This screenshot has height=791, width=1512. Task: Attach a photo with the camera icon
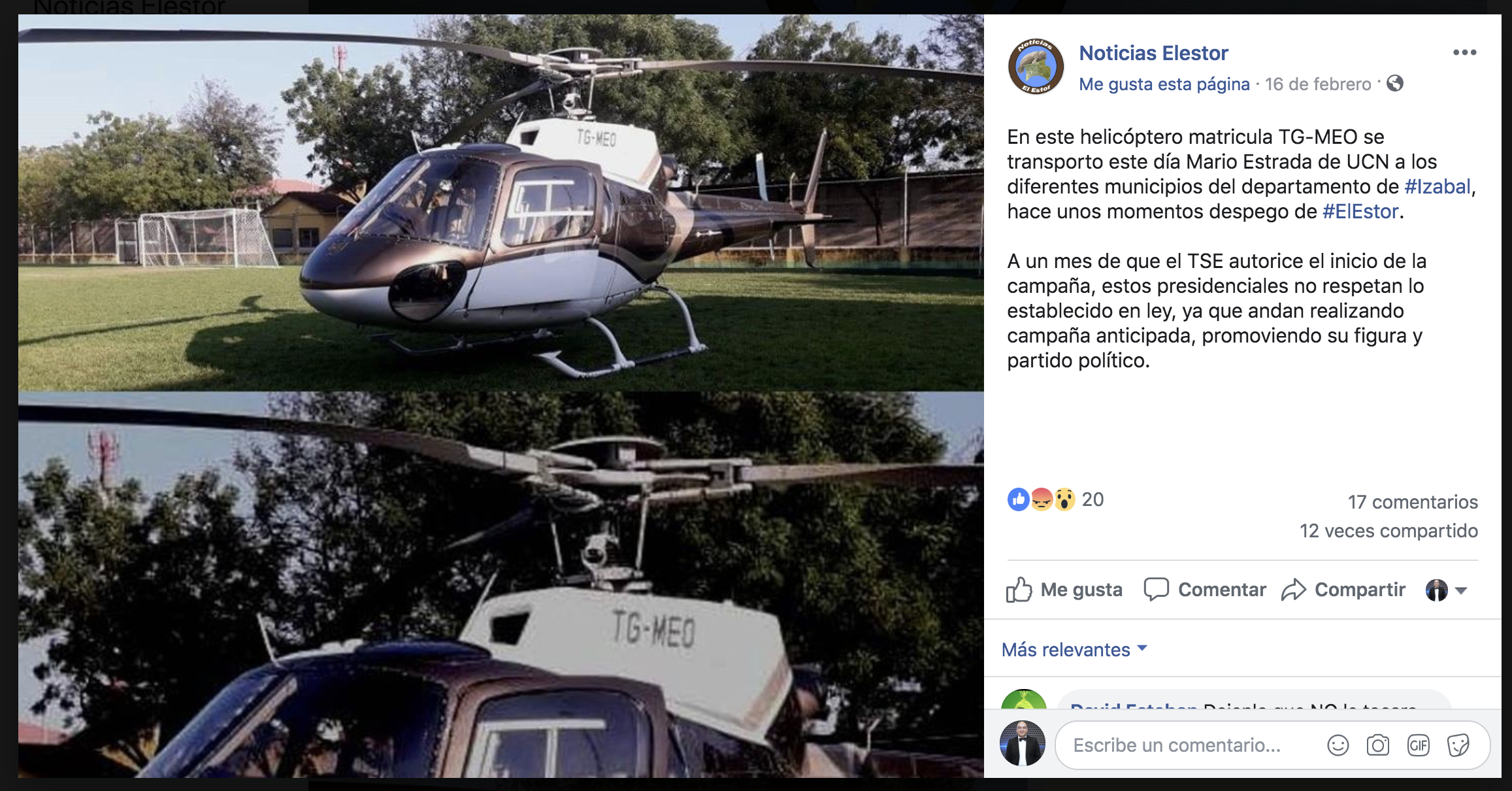[1378, 745]
